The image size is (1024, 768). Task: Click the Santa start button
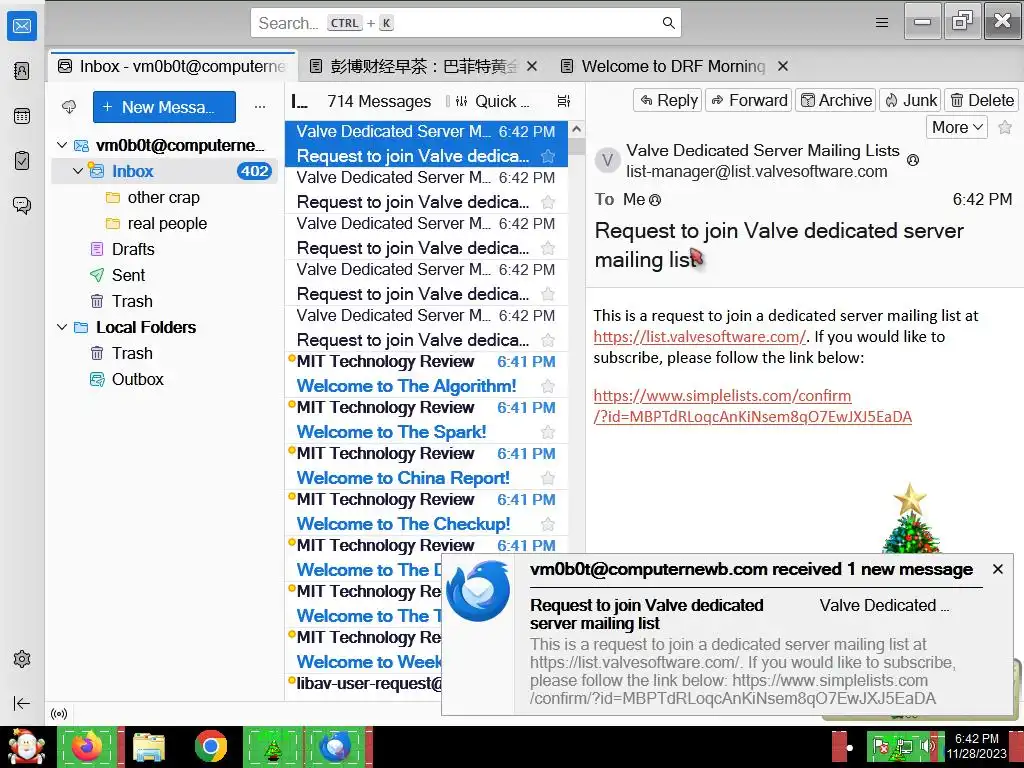click(x=26, y=747)
